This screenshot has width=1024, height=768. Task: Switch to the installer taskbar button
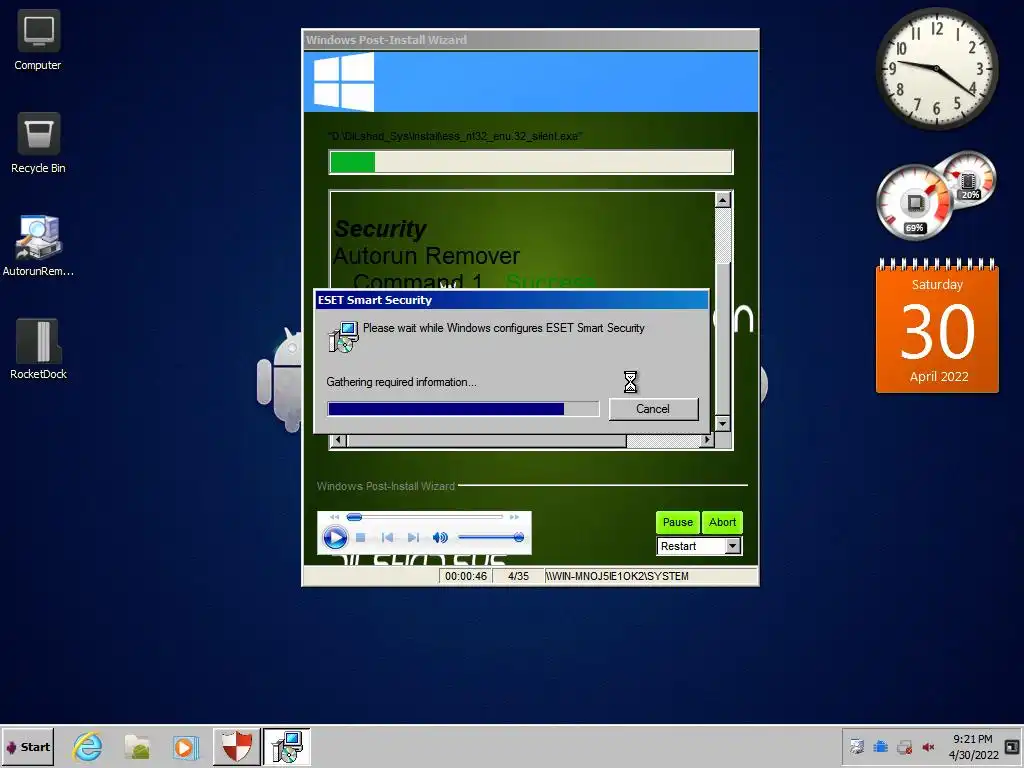[287, 746]
